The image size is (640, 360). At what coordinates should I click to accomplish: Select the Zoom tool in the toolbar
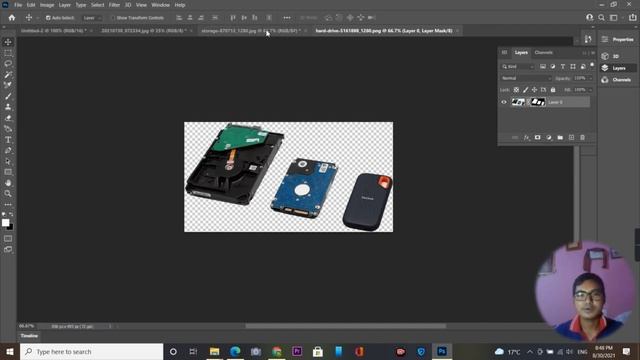[8, 193]
